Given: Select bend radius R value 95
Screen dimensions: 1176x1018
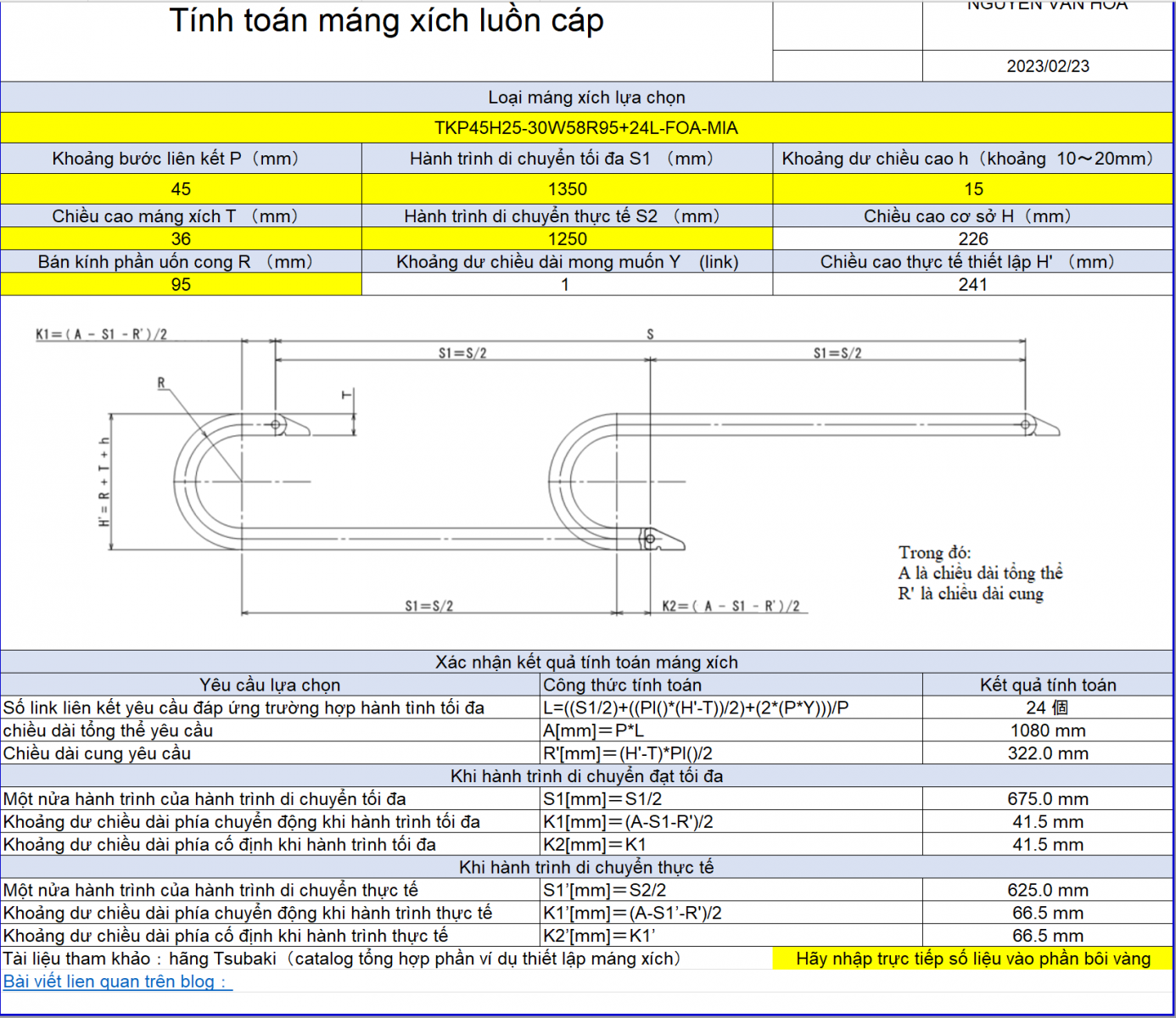Looking at the screenshot, I should coord(181,284).
